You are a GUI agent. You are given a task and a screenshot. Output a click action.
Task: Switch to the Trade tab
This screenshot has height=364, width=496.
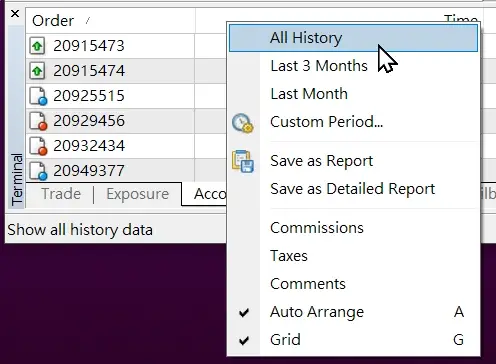(61, 194)
